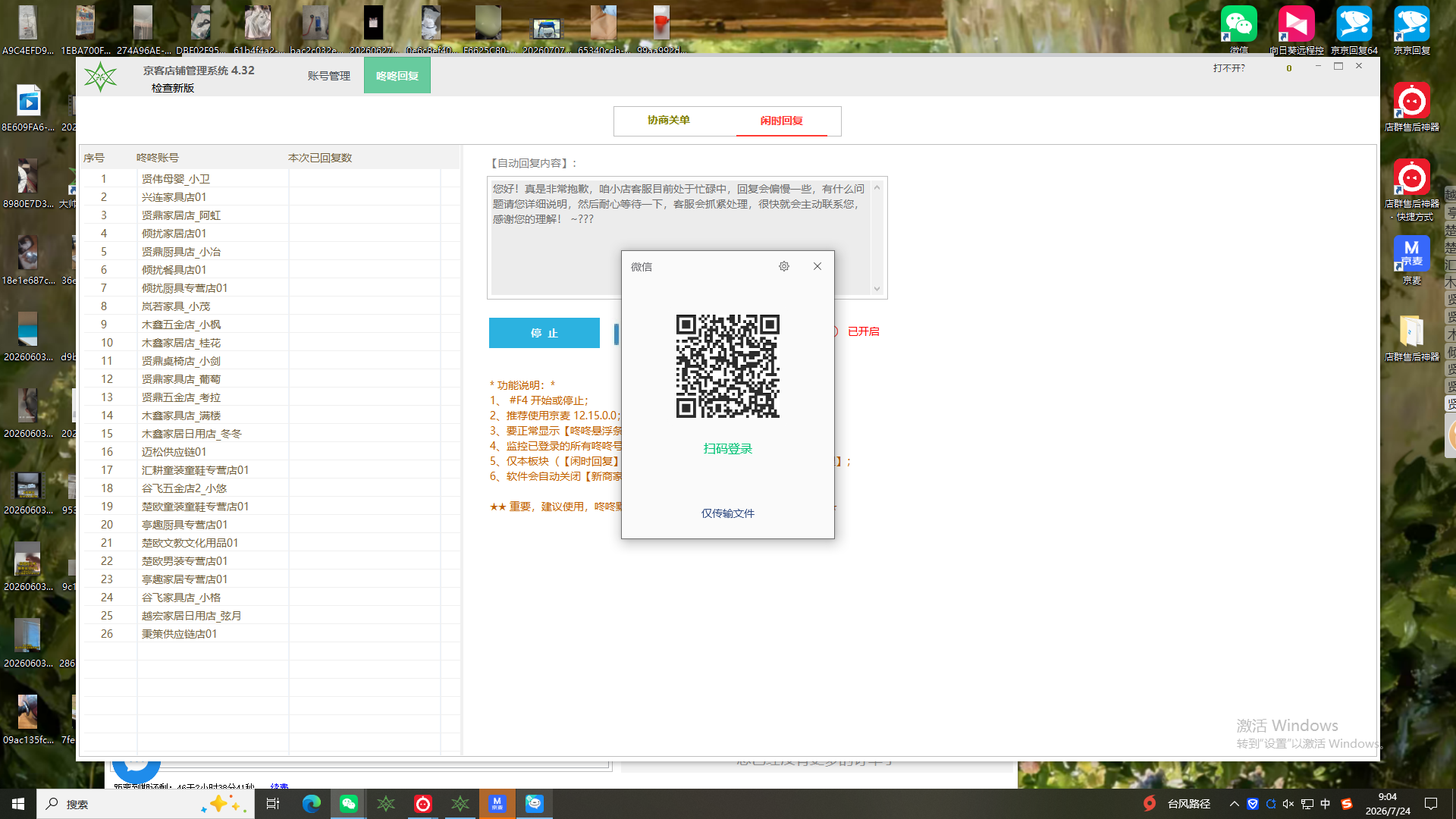Image resolution: width=1456 pixels, height=819 pixels.
Task: Toggle the 中 input method indicator
Action: pyautogui.click(x=1326, y=804)
